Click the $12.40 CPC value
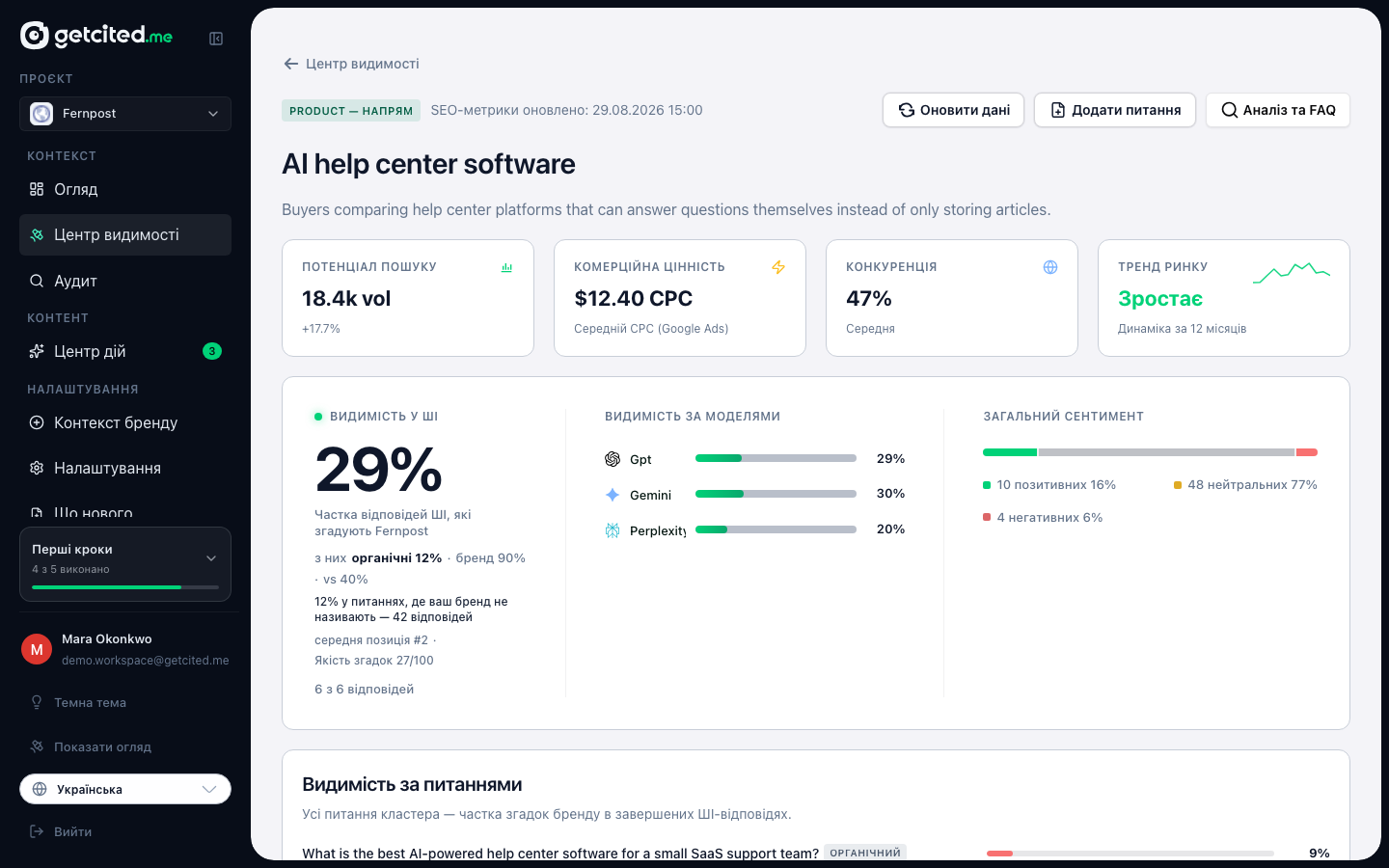 [633, 299]
